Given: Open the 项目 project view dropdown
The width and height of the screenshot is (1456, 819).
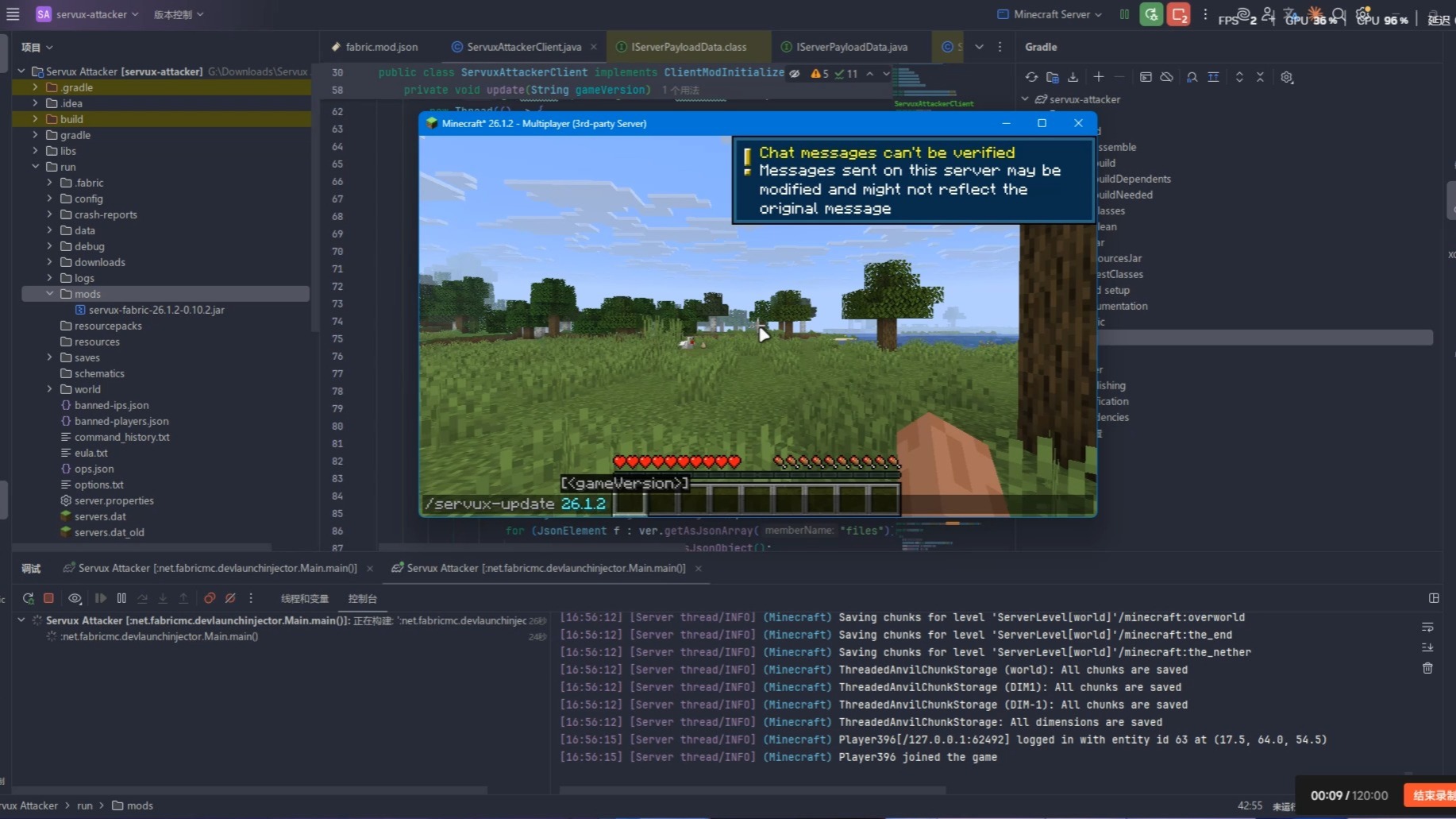Looking at the screenshot, I should (x=37, y=47).
